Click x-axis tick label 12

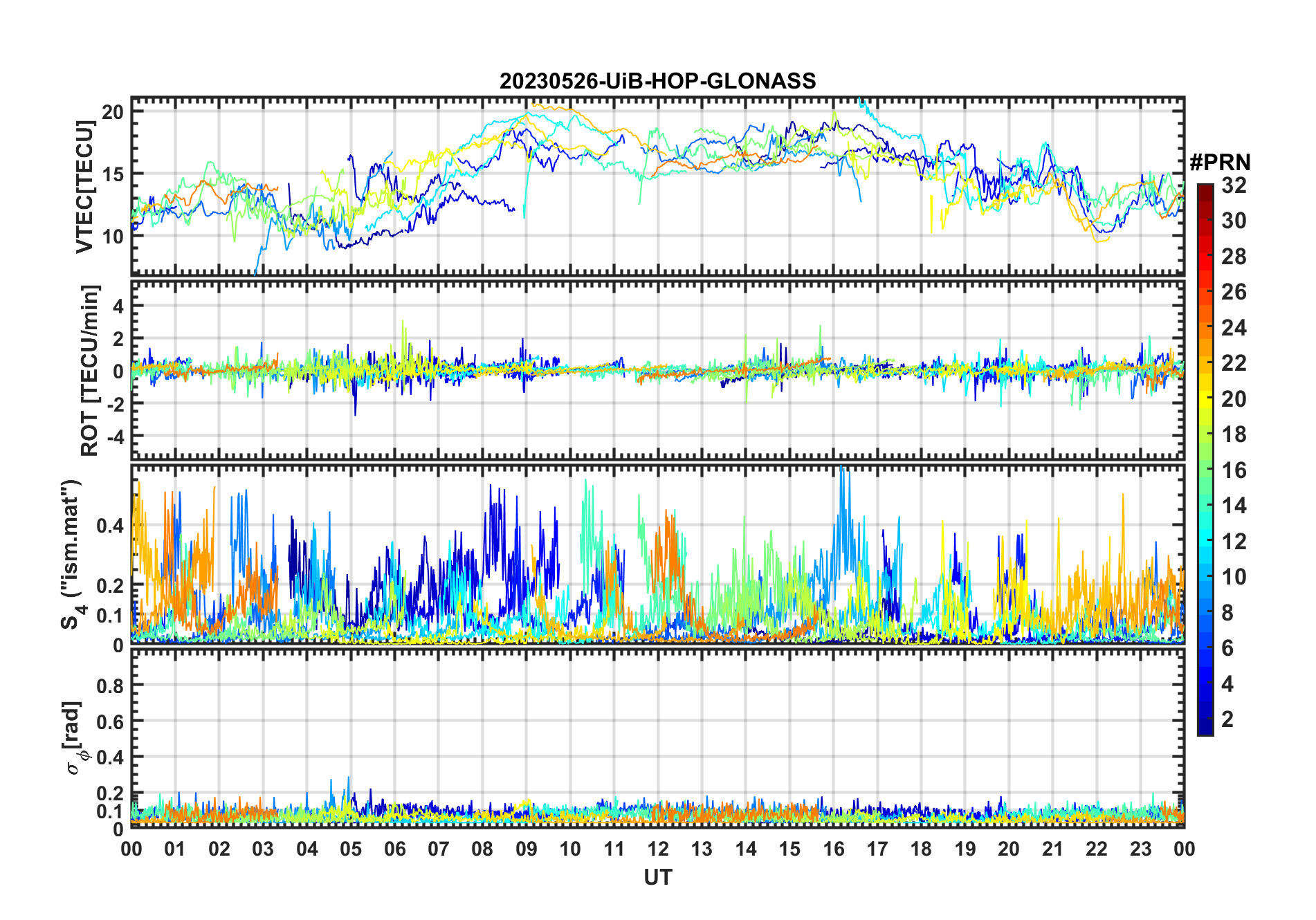coord(658,849)
